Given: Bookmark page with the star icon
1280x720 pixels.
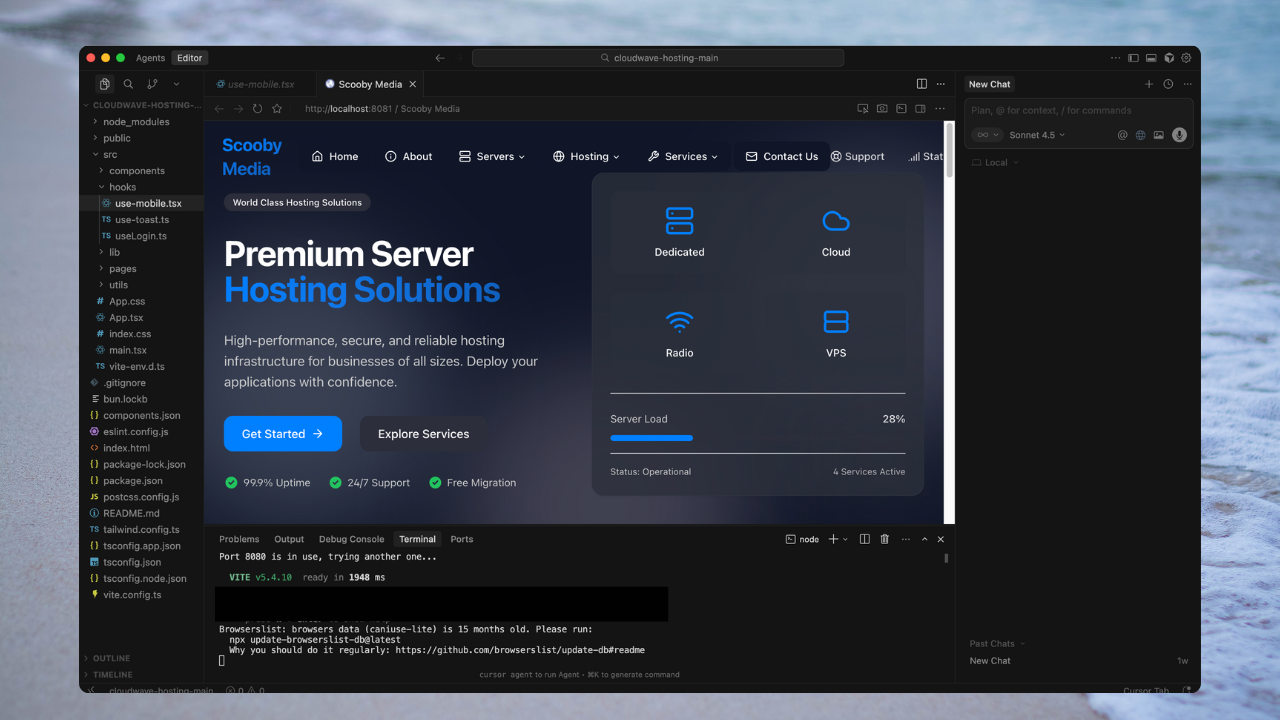Looking at the screenshot, I should pos(277,108).
